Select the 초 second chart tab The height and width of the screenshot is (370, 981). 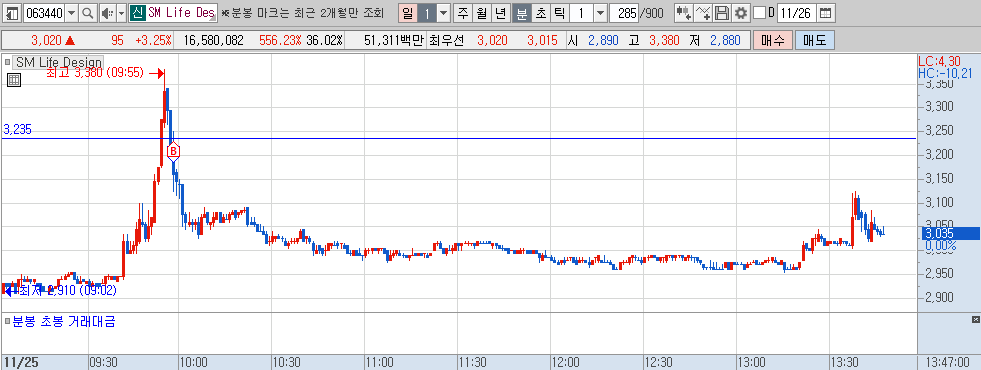pos(540,13)
